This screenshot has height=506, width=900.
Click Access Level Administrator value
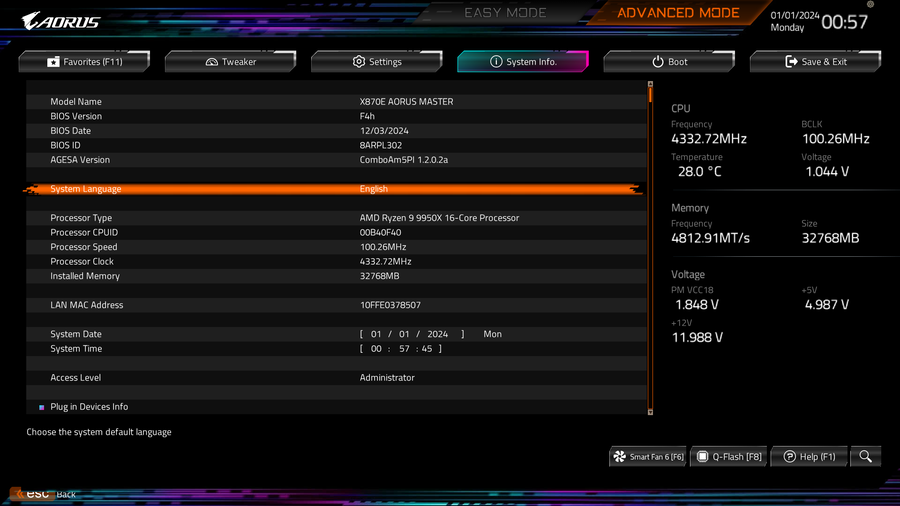coord(387,377)
